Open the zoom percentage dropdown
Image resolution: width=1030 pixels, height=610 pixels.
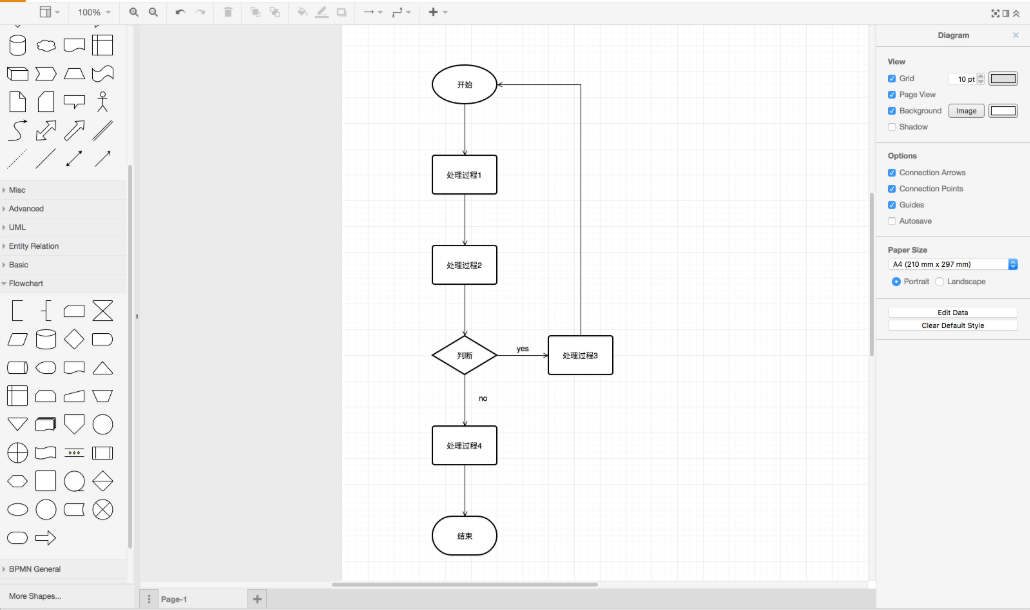coord(93,12)
